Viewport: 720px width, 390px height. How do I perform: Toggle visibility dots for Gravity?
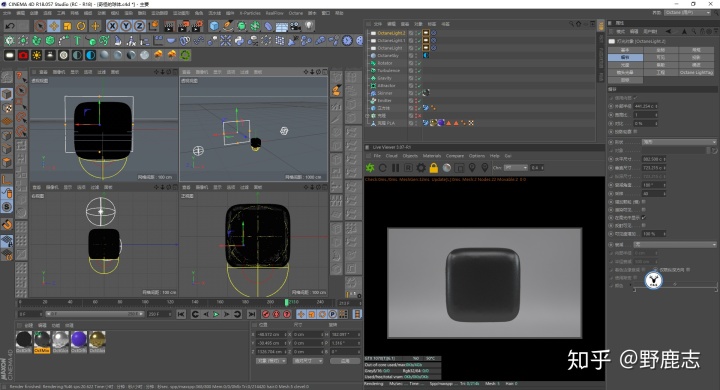(x=416, y=78)
